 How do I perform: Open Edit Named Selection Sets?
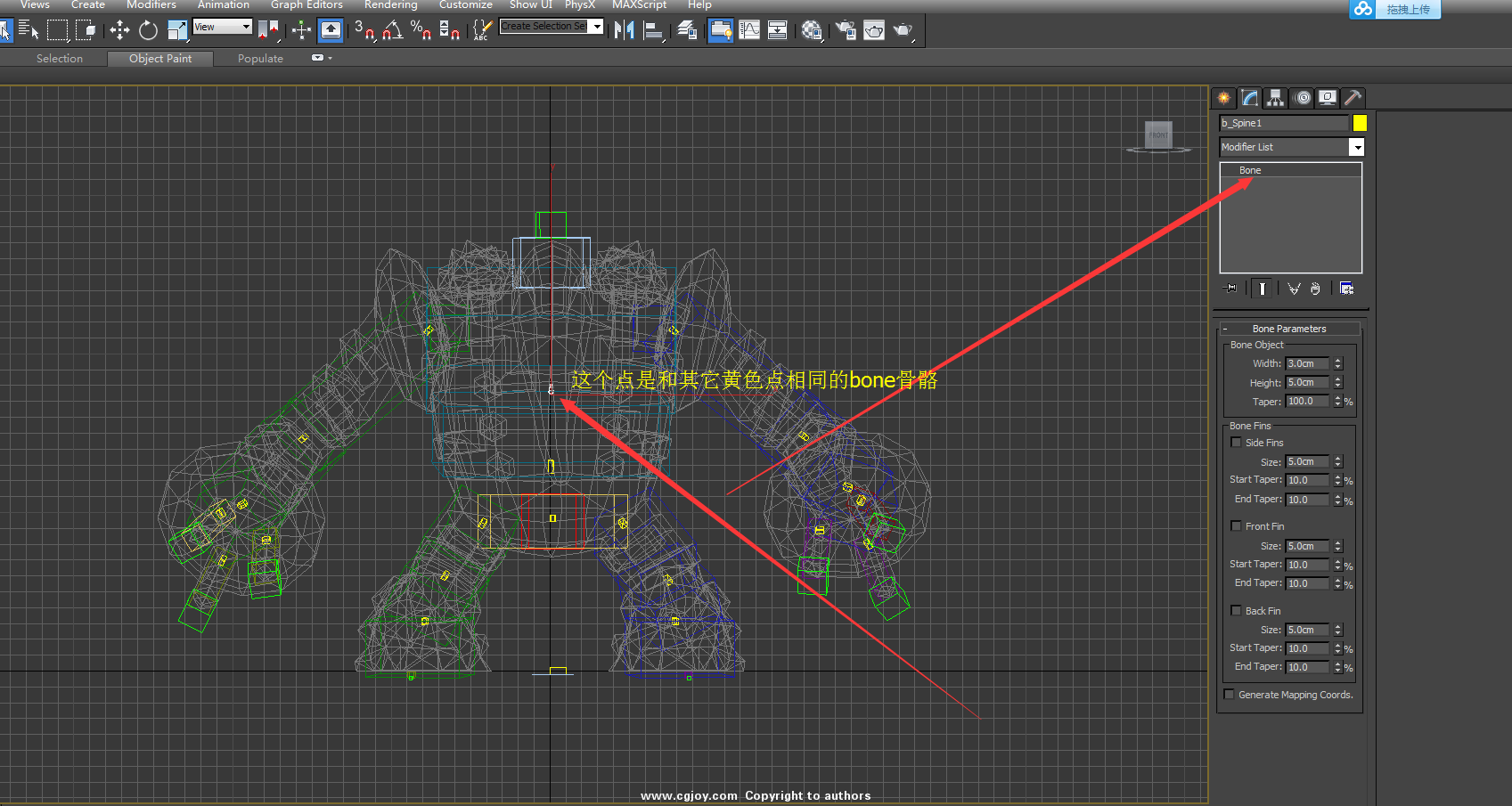pyautogui.click(x=482, y=30)
